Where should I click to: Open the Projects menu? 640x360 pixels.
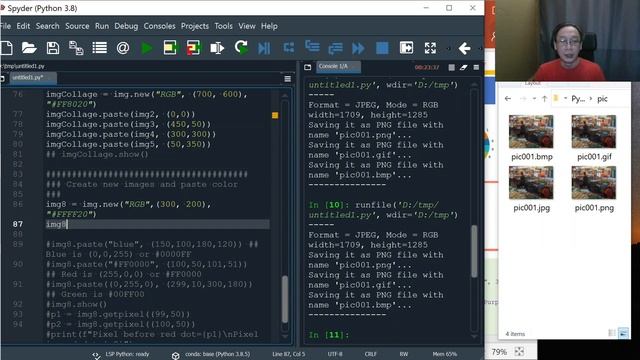tap(195, 26)
